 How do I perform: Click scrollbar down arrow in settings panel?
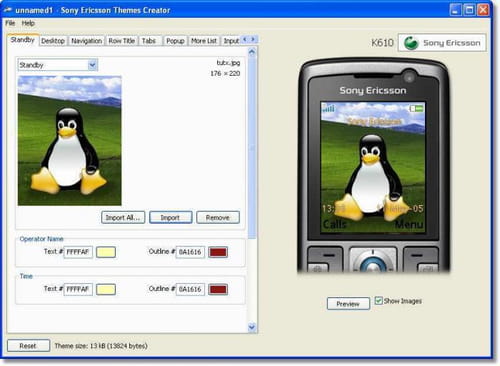tap(252, 327)
